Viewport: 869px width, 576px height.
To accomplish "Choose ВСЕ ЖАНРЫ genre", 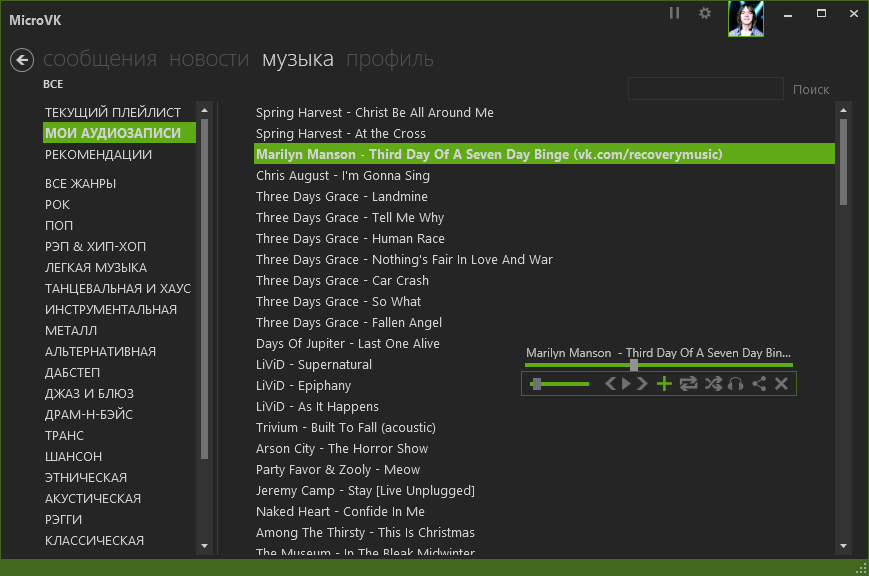I will click(80, 183).
